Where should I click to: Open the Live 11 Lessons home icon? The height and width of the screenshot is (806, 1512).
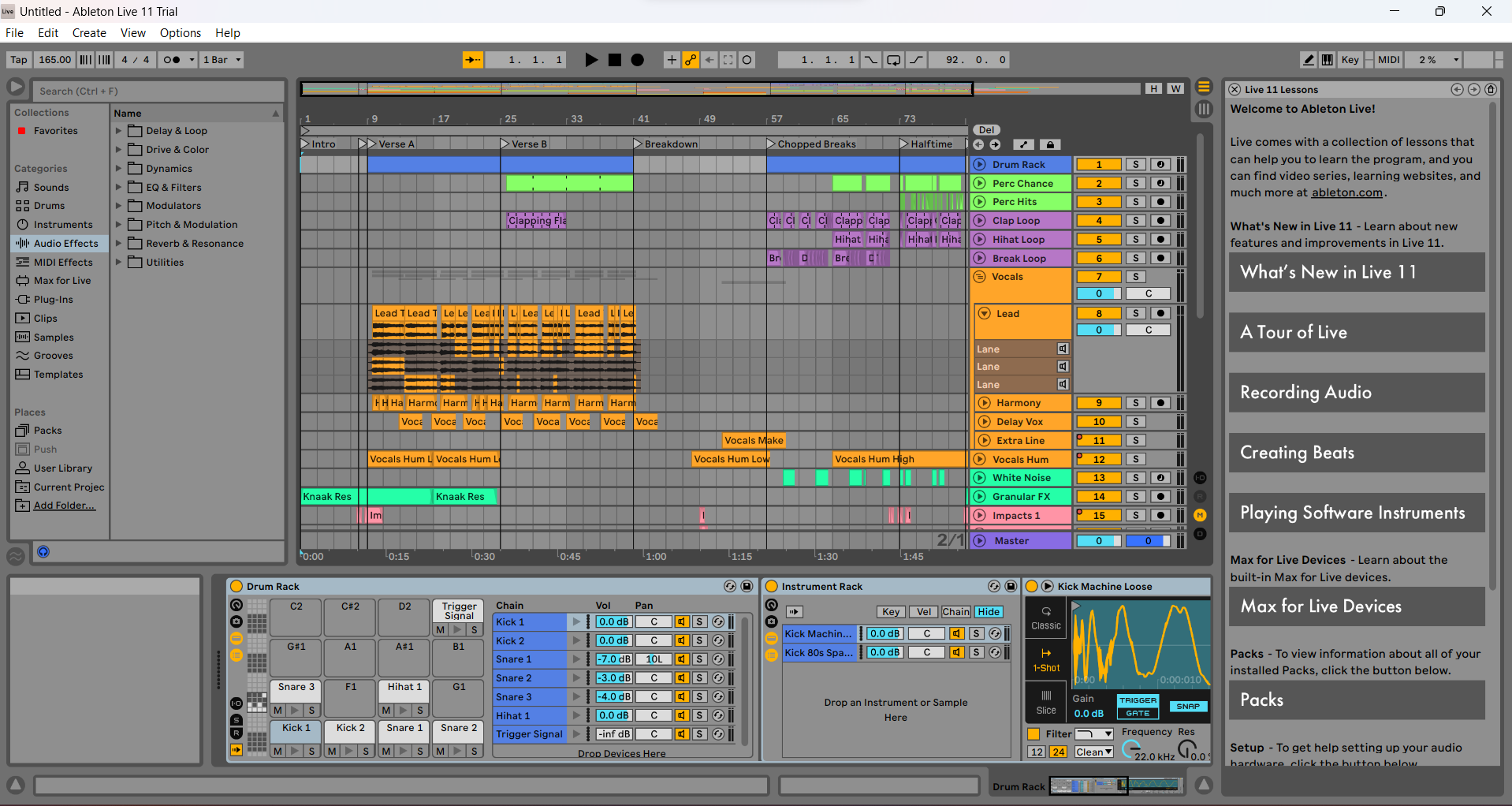[1491, 89]
